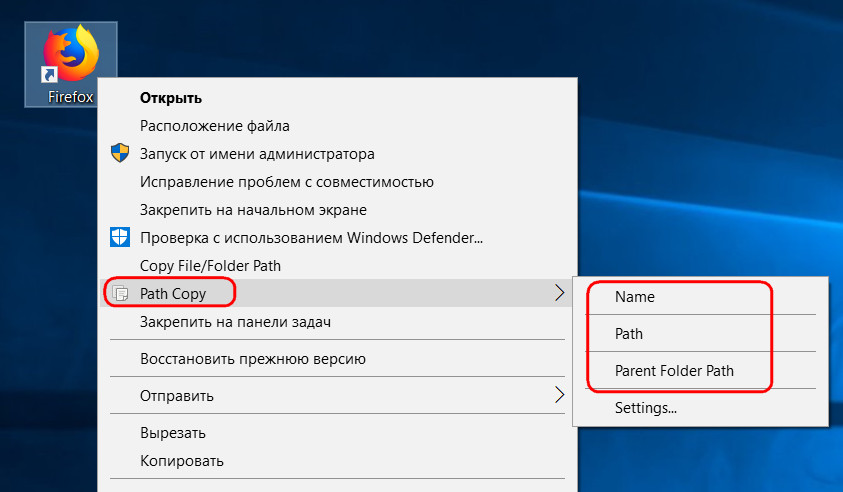
Task: Select Вырезать from the context menu
Action: point(173,433)
